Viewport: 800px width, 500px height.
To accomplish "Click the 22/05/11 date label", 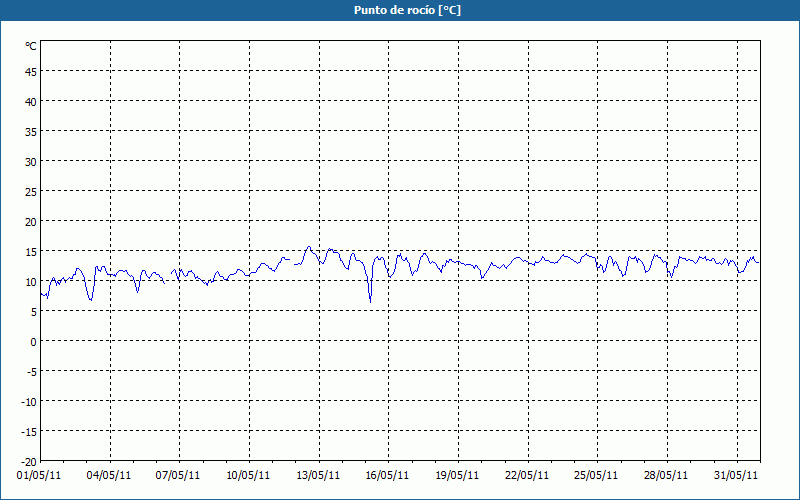I will coord(527,476).
